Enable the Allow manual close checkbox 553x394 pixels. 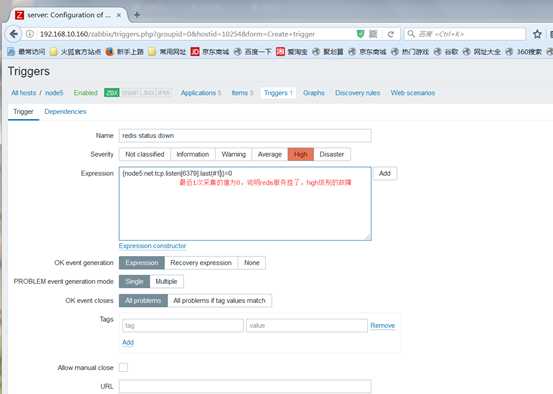pyautogui.click(x=123, y=367)
